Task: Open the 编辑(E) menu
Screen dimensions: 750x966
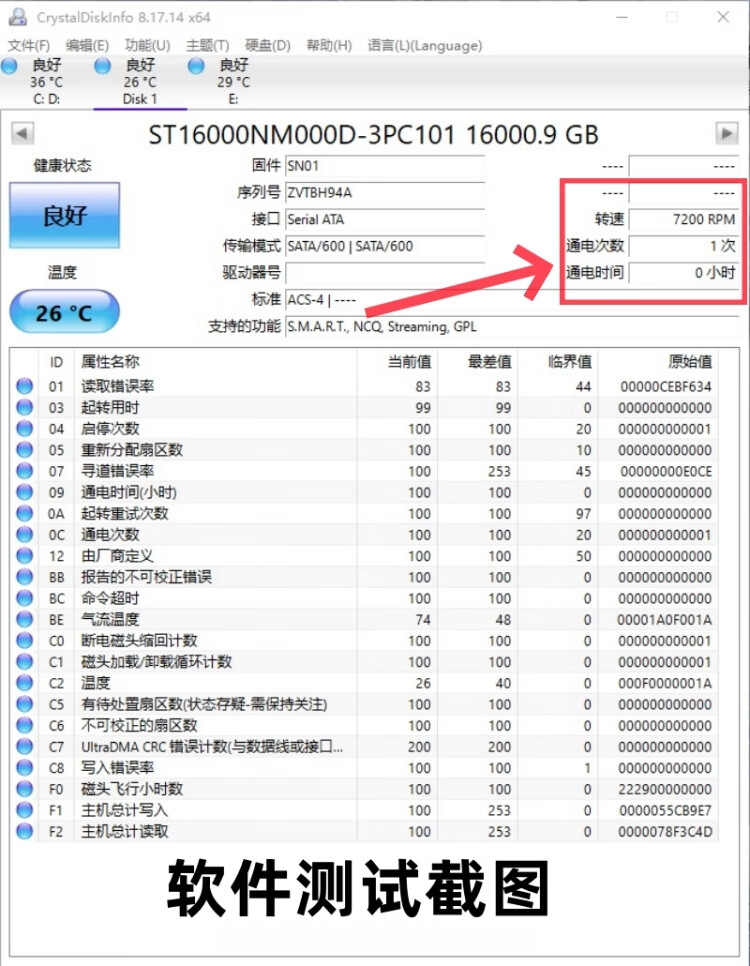Action: pos(87,46)
